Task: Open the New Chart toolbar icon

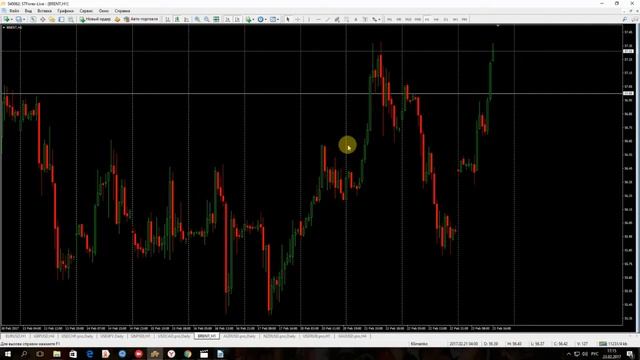Action: (6, 19)
